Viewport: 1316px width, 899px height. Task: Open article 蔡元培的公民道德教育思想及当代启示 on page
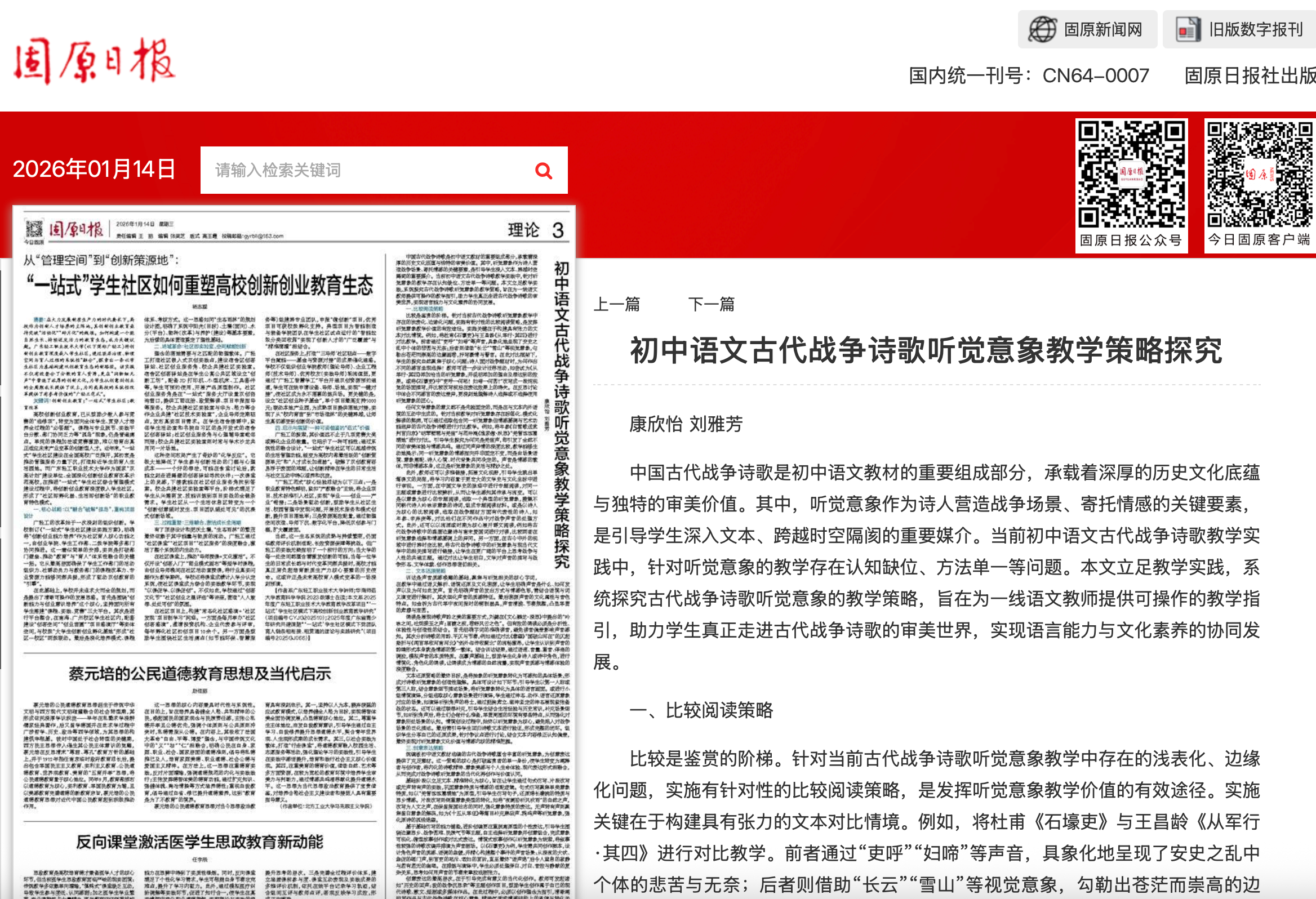(199, 674)
